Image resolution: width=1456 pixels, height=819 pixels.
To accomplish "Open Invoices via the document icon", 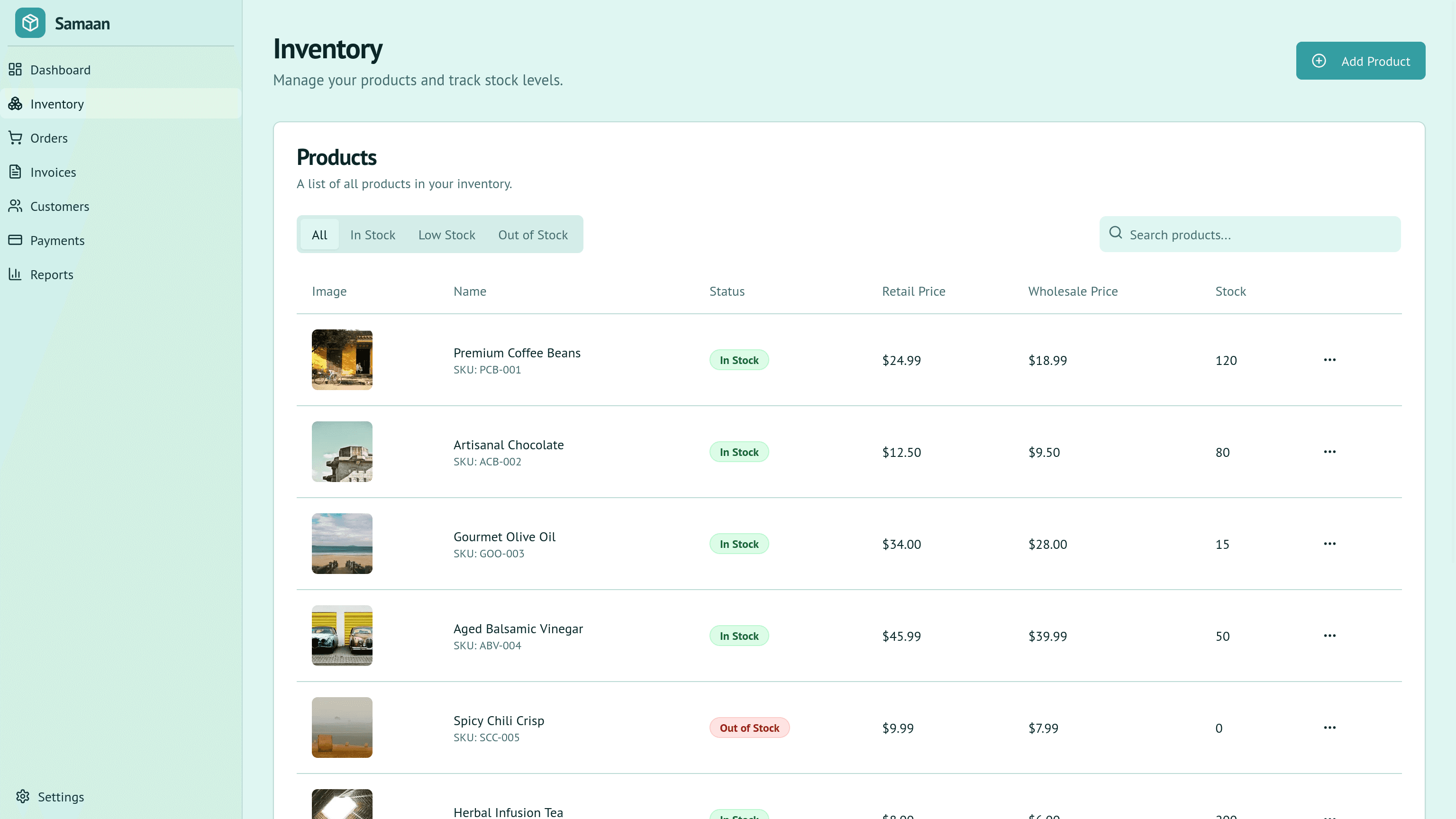I will [15, 172].
